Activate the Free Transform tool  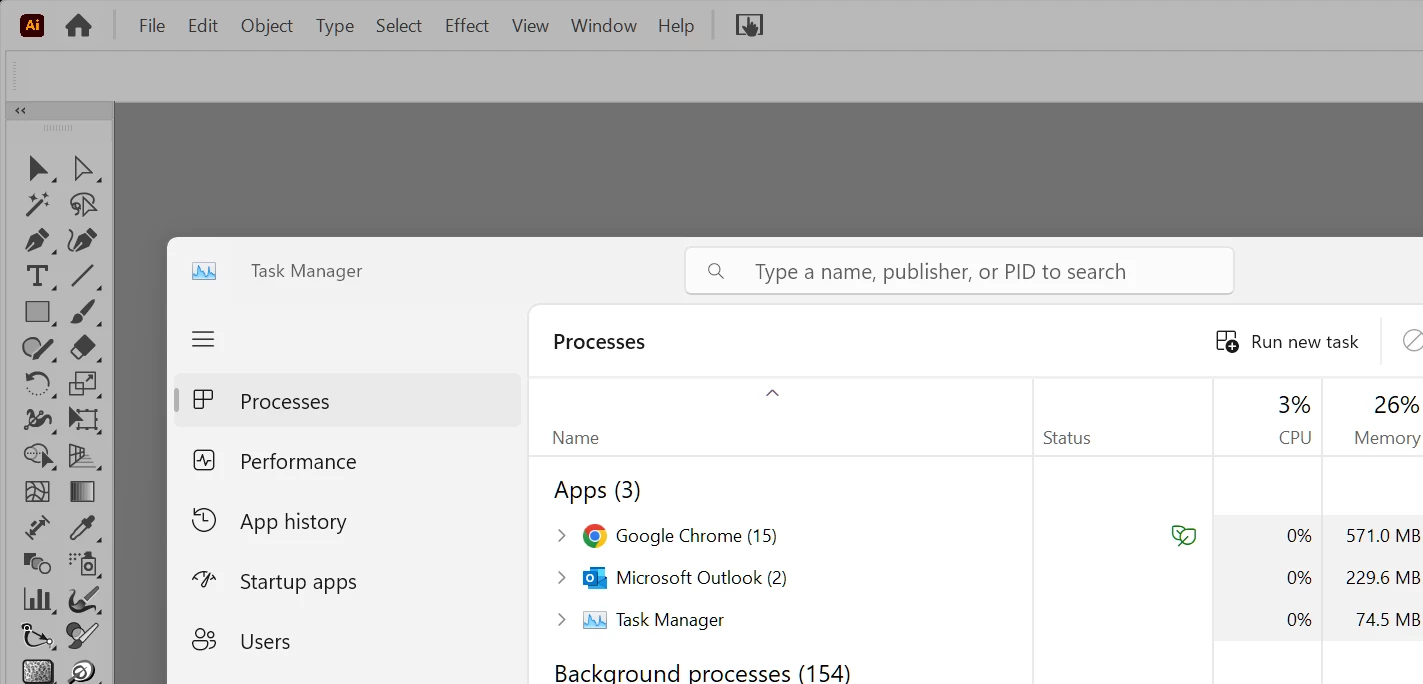coord(82,419)
